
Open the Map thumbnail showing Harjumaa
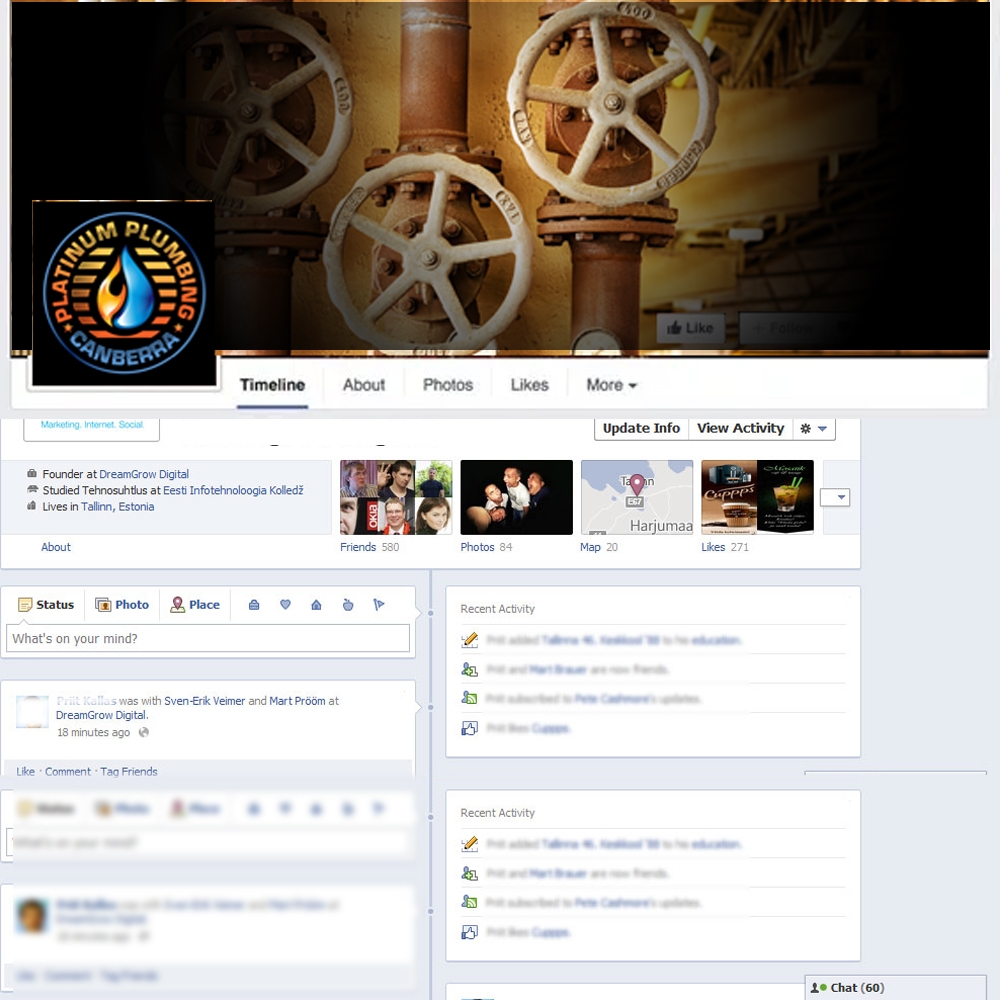(x=636, y=497)
